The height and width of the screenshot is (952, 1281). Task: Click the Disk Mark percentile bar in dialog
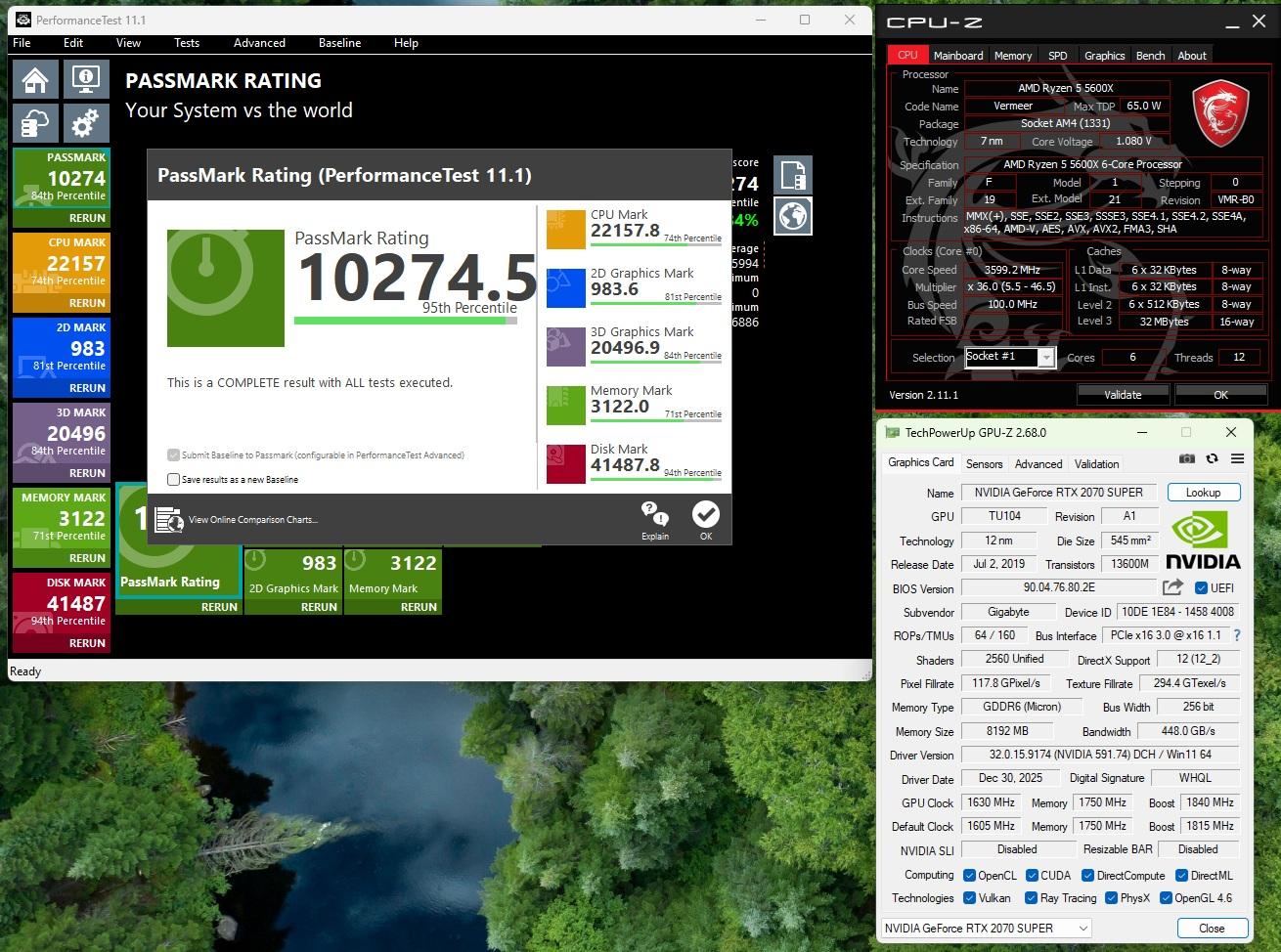tap(656, 480)
